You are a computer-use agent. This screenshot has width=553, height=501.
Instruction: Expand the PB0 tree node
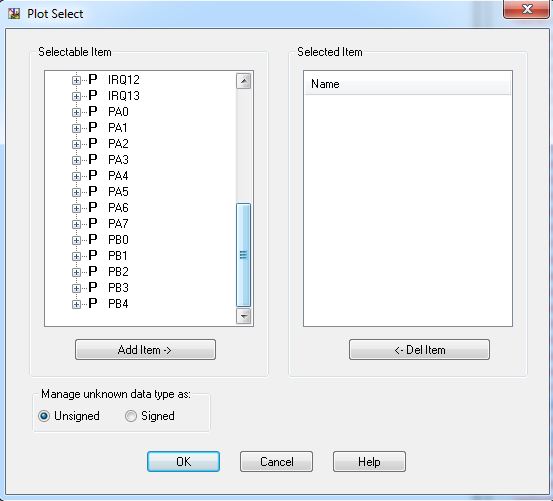[76, 240]
